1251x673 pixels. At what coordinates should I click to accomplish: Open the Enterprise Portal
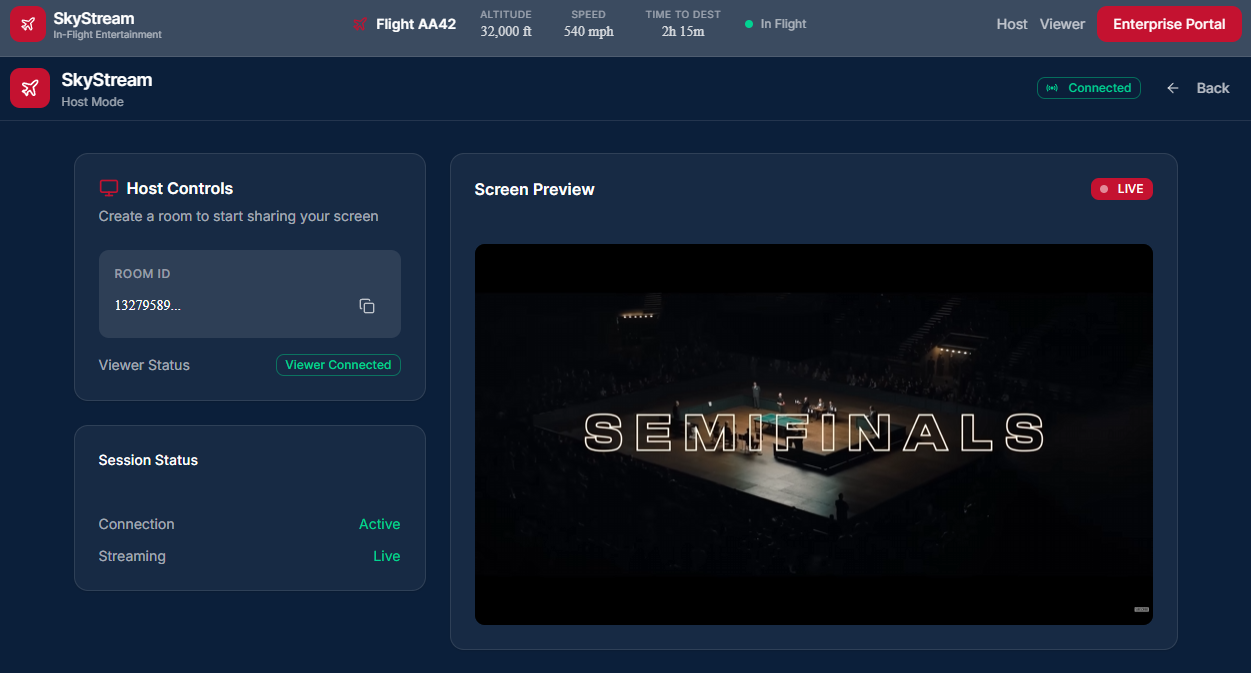pos(1169,24)
